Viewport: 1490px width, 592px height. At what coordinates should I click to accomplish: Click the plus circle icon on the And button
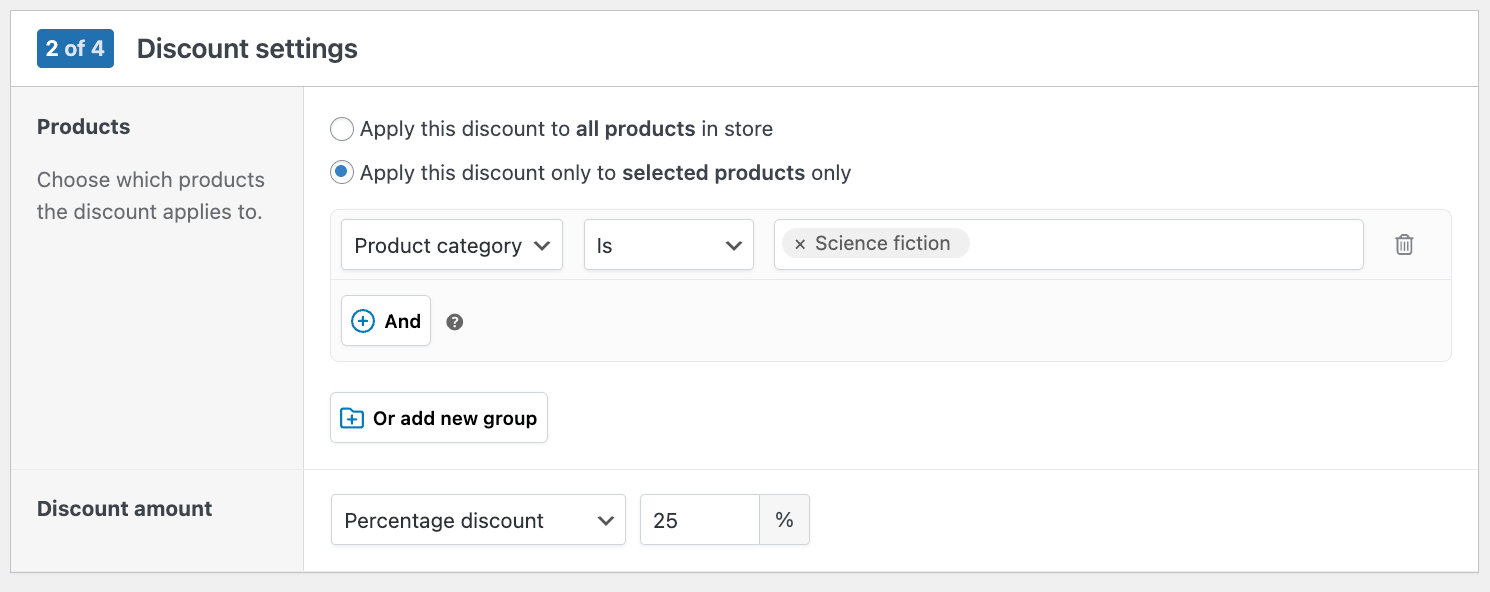click(362, 320)
